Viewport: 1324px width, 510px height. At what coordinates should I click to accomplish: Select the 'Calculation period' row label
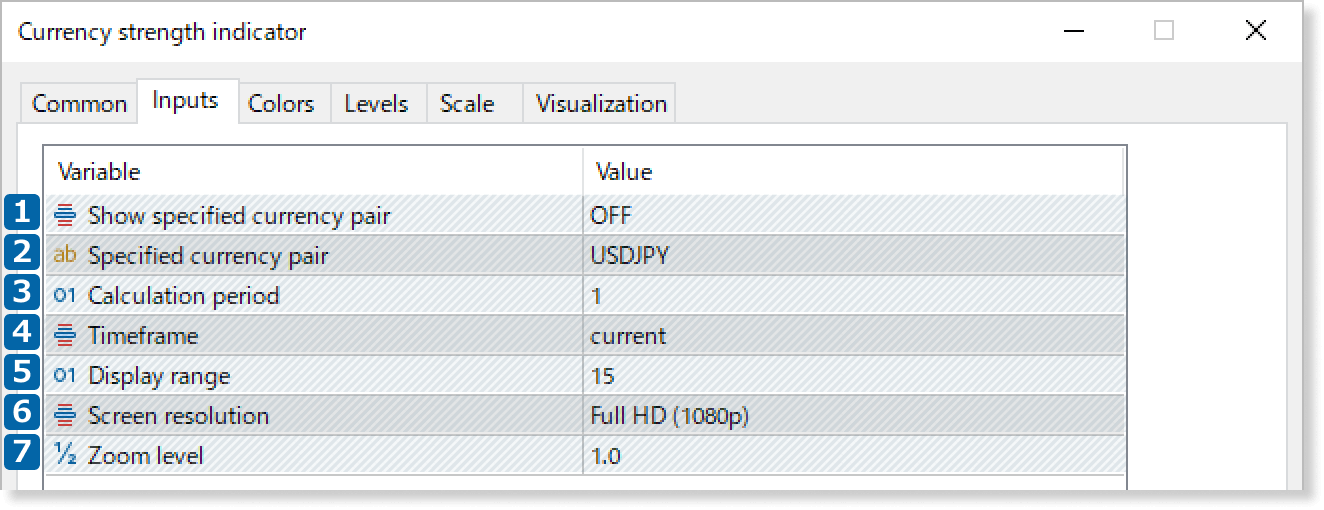(184, 295)
